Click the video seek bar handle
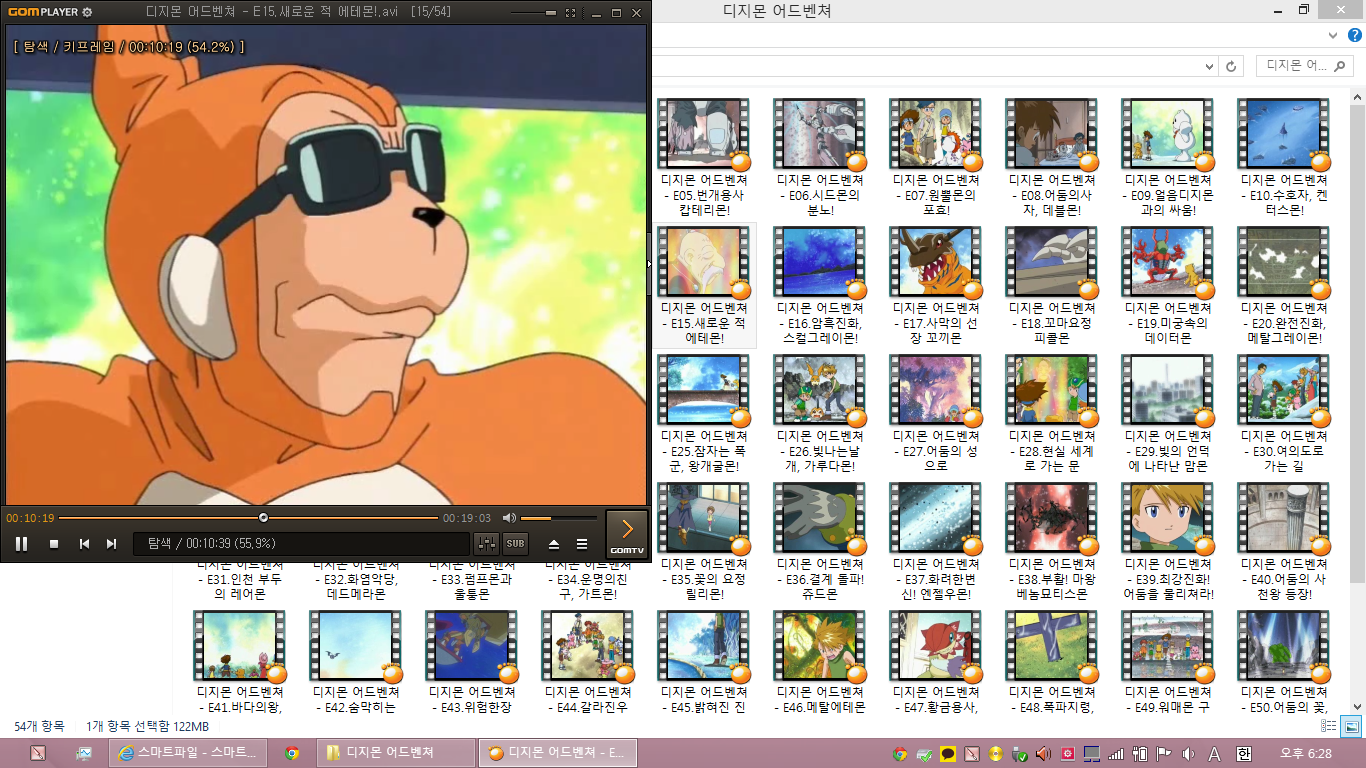1366x768 pixels. click(x=263, y=518)
